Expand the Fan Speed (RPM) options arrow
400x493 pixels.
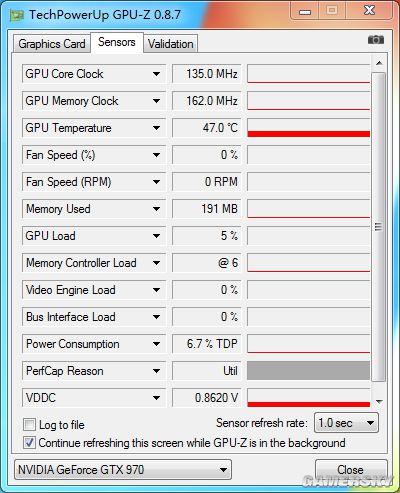tap(156, 182)
